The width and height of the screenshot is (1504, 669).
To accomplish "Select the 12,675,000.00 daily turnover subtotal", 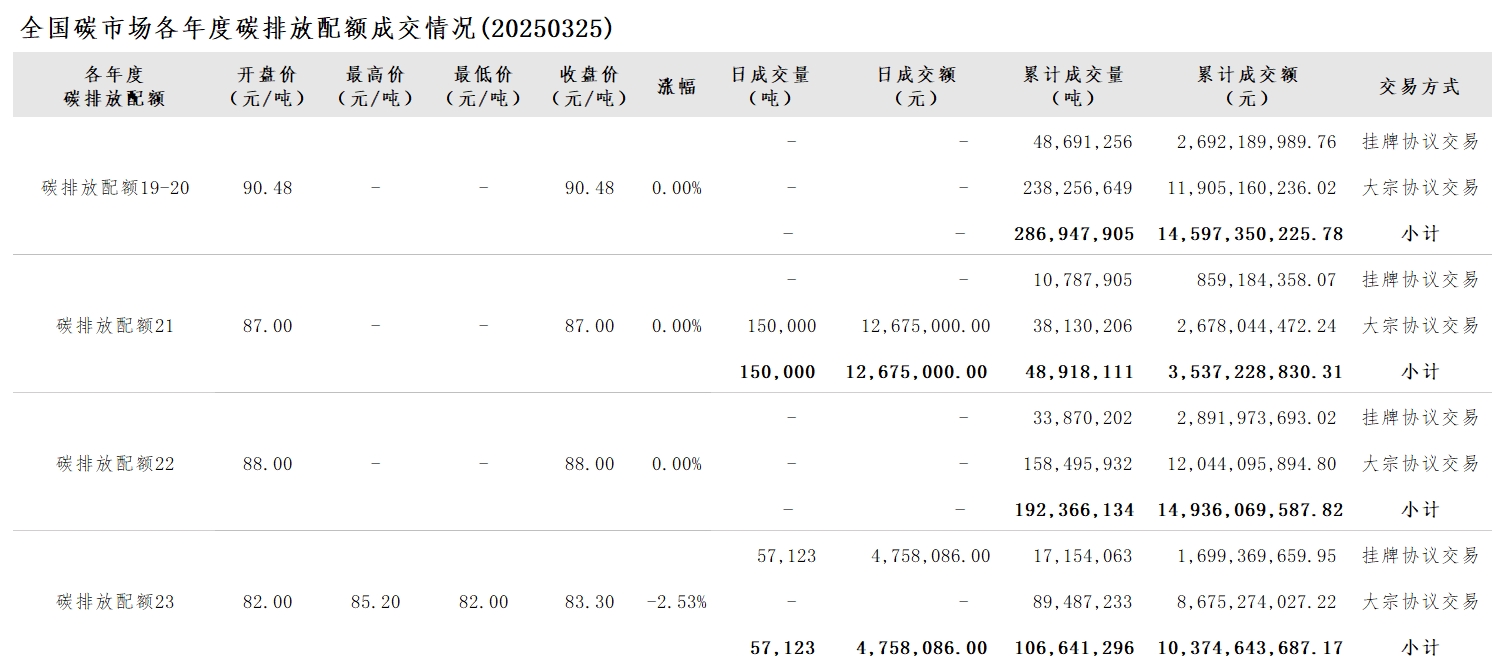I will [x=916, y=372].
